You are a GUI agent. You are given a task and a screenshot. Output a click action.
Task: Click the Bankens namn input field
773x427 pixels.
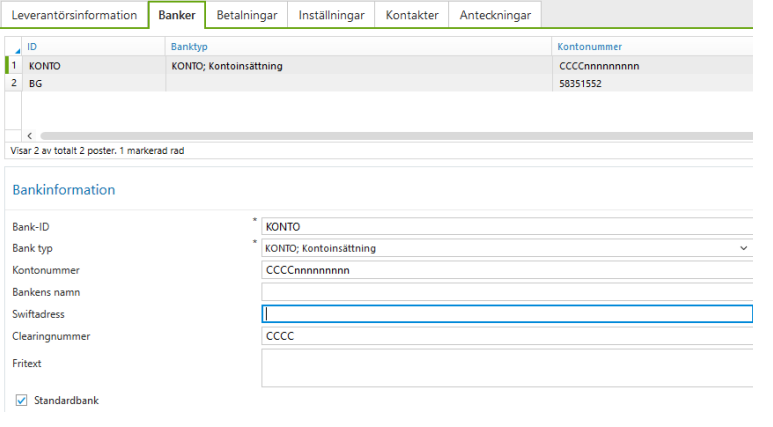pos(507,292)
